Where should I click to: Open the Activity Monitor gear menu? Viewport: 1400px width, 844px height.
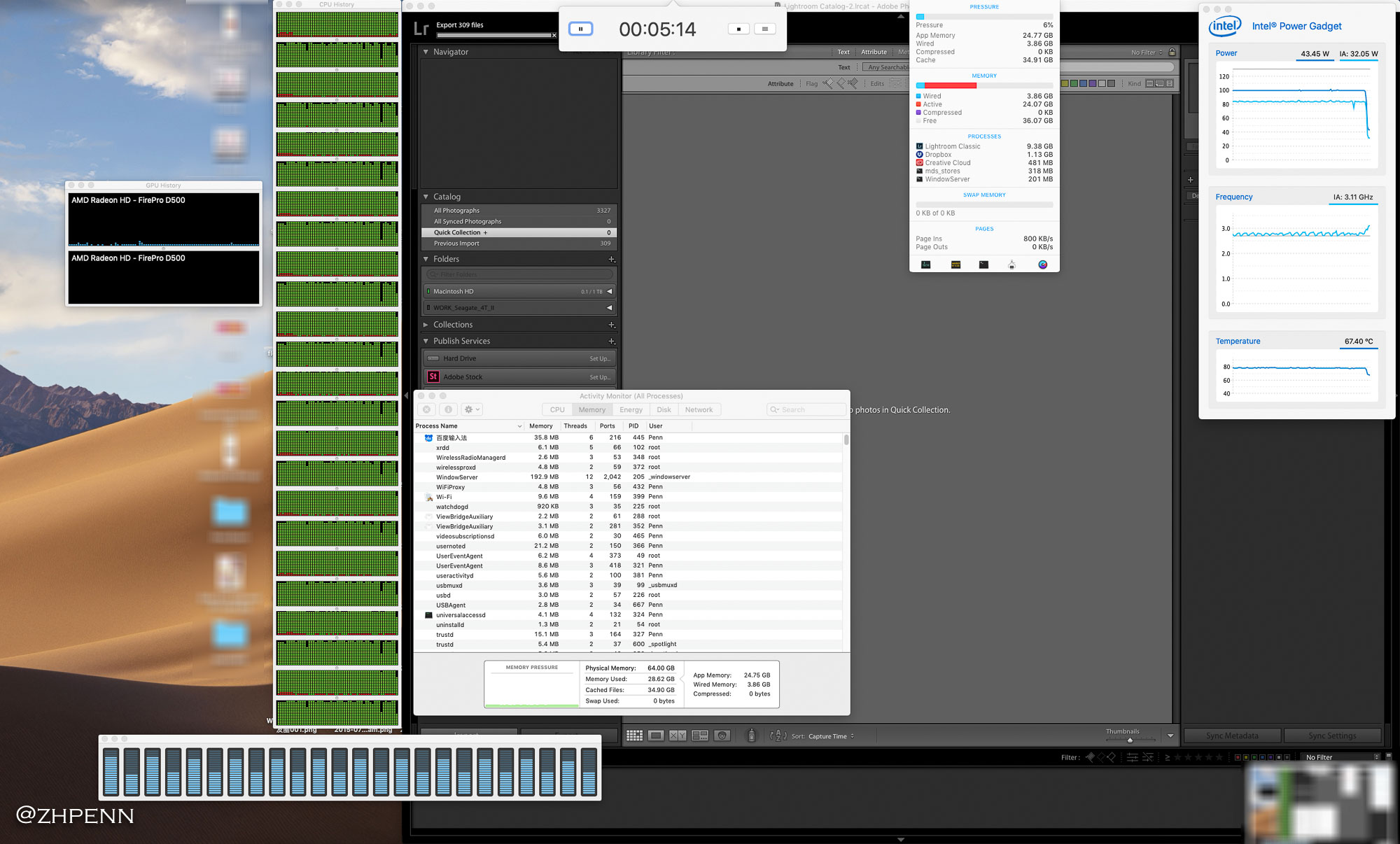tap(472, 409)
